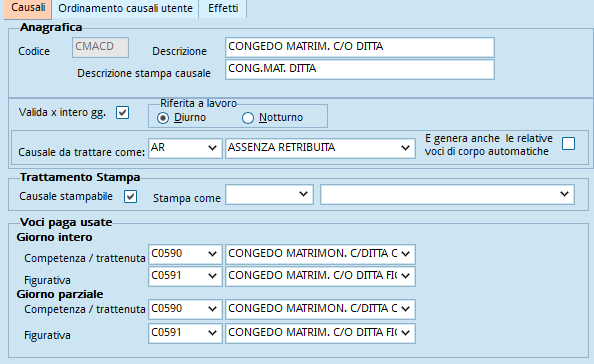Open the Effetti tab
Screen dimensions: 594x364
(x=223, y=8)
